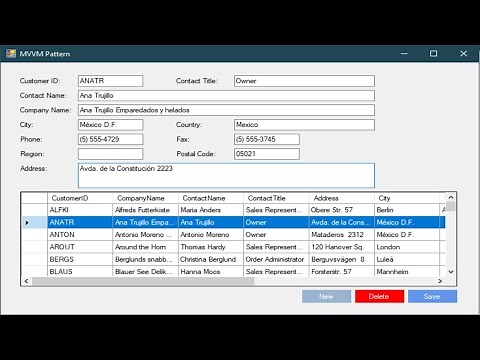The height and width of the screenshot is (360, 480).
Task: Click the Berguvsvägen 8 address cell
Action: tap(341, 259)
